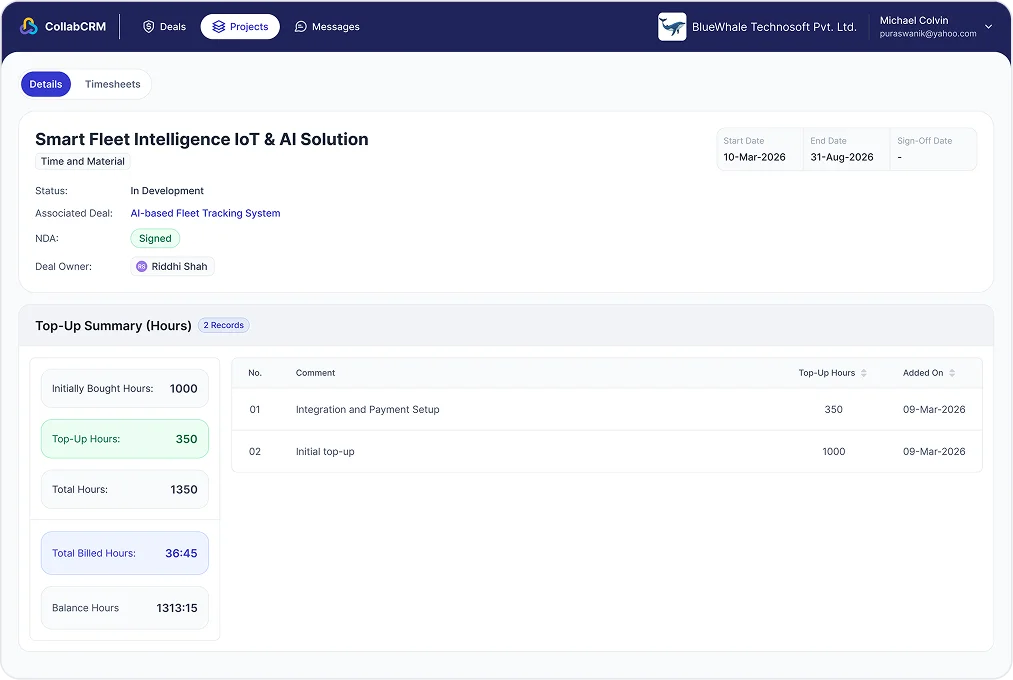Screen dimensions: 1013x680
Task: Click the Top-Up Summary (Hours) heading
Action: point(114,325)
